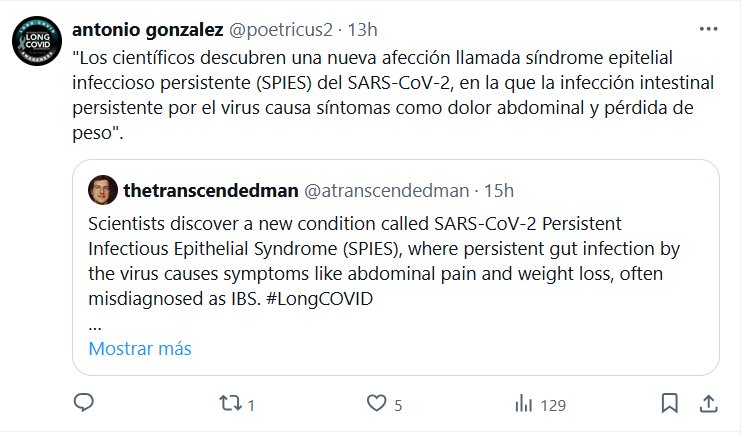The height and width of the screenshot is (436, 746).
Task: Click the repost arrows icon
Action: coord(229,404)
